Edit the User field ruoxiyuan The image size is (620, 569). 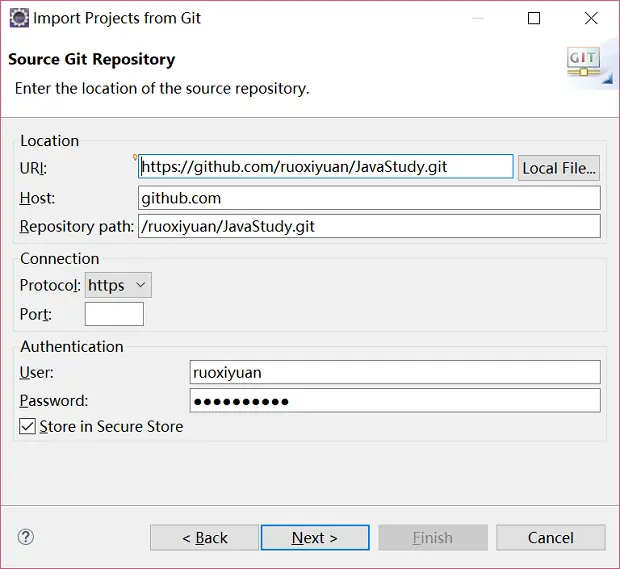click(x=395, y=372)
